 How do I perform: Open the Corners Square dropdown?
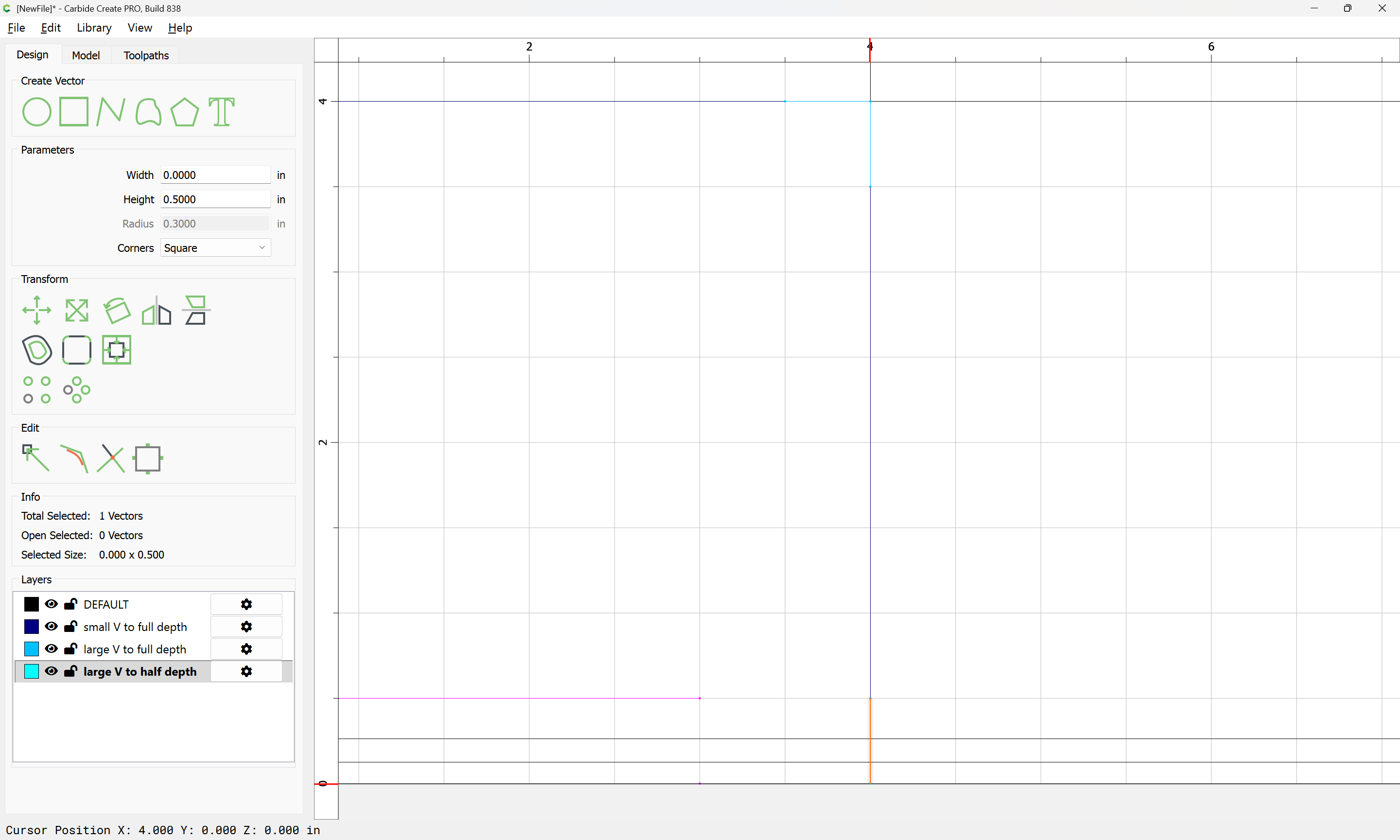click(215, 248)
